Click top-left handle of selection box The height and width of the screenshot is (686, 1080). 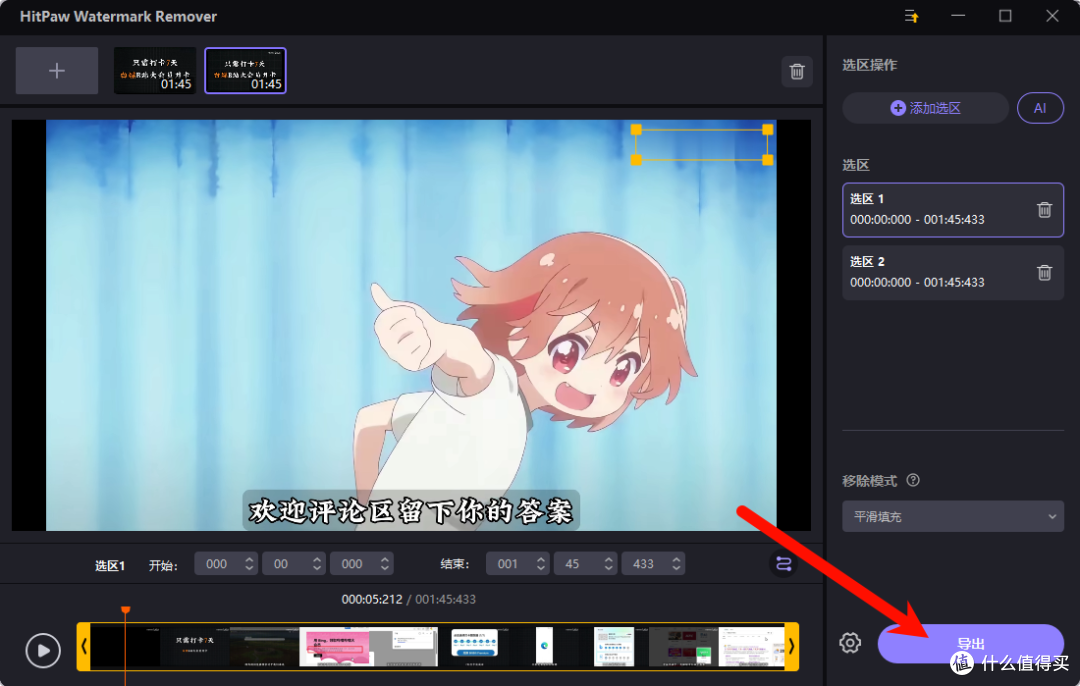pos(636,129)
